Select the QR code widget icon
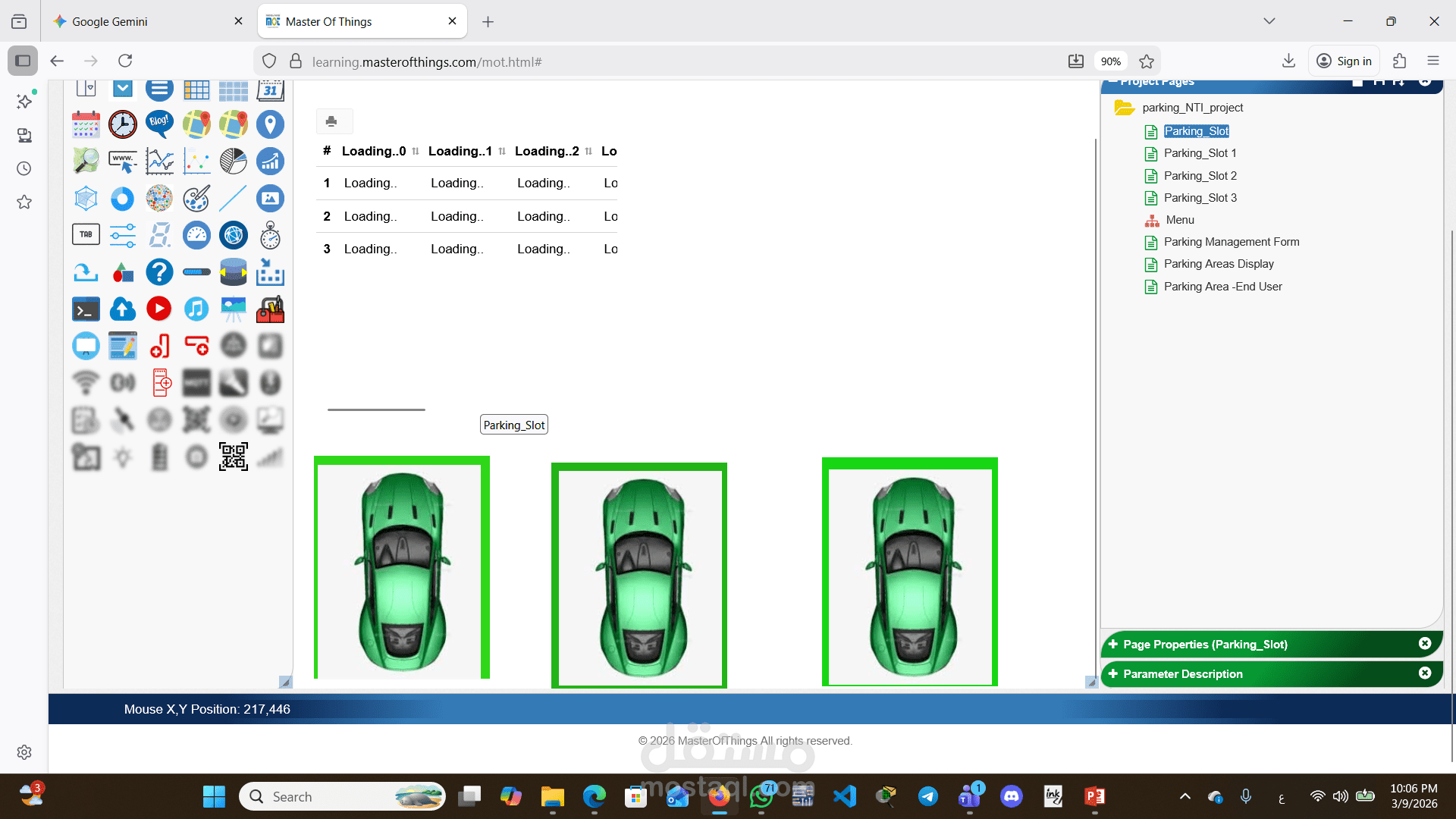This screenshot has height=819, width=1456. click(234, 457)
